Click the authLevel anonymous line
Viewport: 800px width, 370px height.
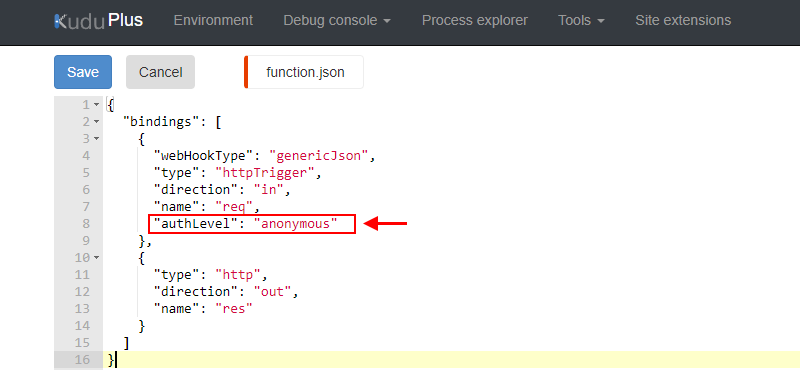(246, 224)
